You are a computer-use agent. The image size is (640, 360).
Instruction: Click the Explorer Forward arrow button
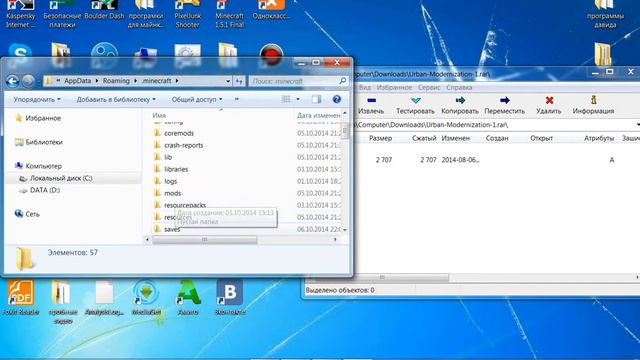(28, 81)
